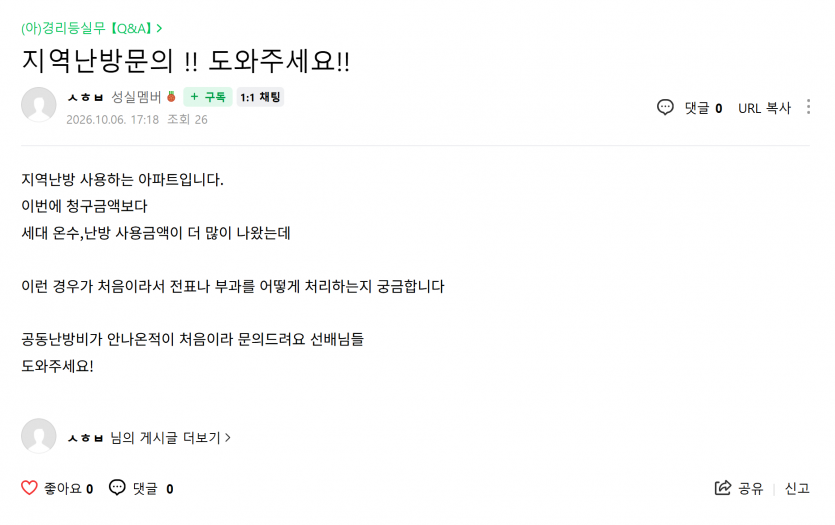Click the share arrow icon
The width and height of the screenshot is (835, 525).
[723, 488]
